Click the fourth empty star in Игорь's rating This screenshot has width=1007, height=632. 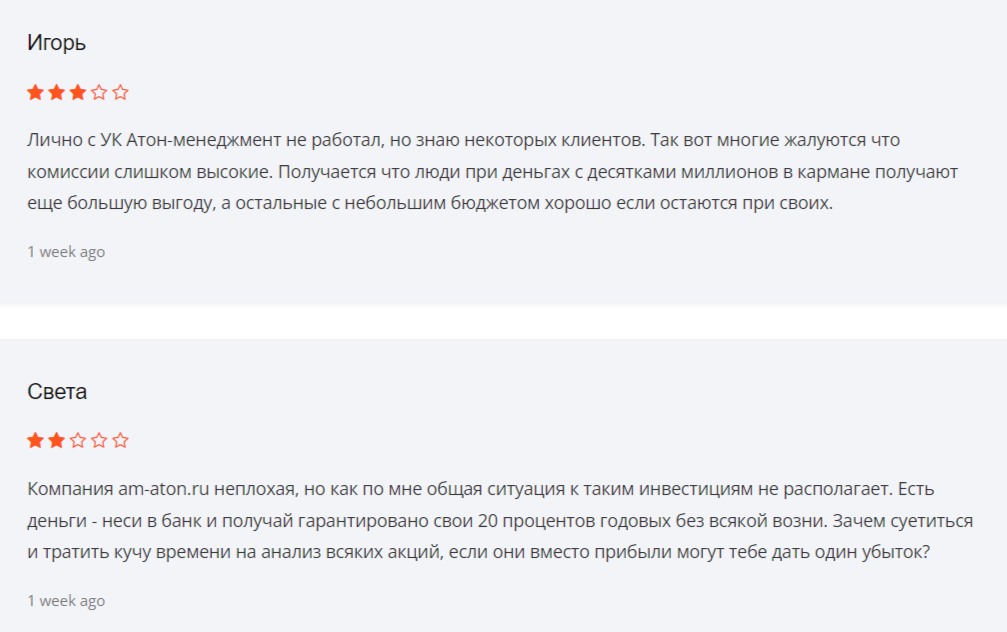pyautogui.click(x=99, y=92)
